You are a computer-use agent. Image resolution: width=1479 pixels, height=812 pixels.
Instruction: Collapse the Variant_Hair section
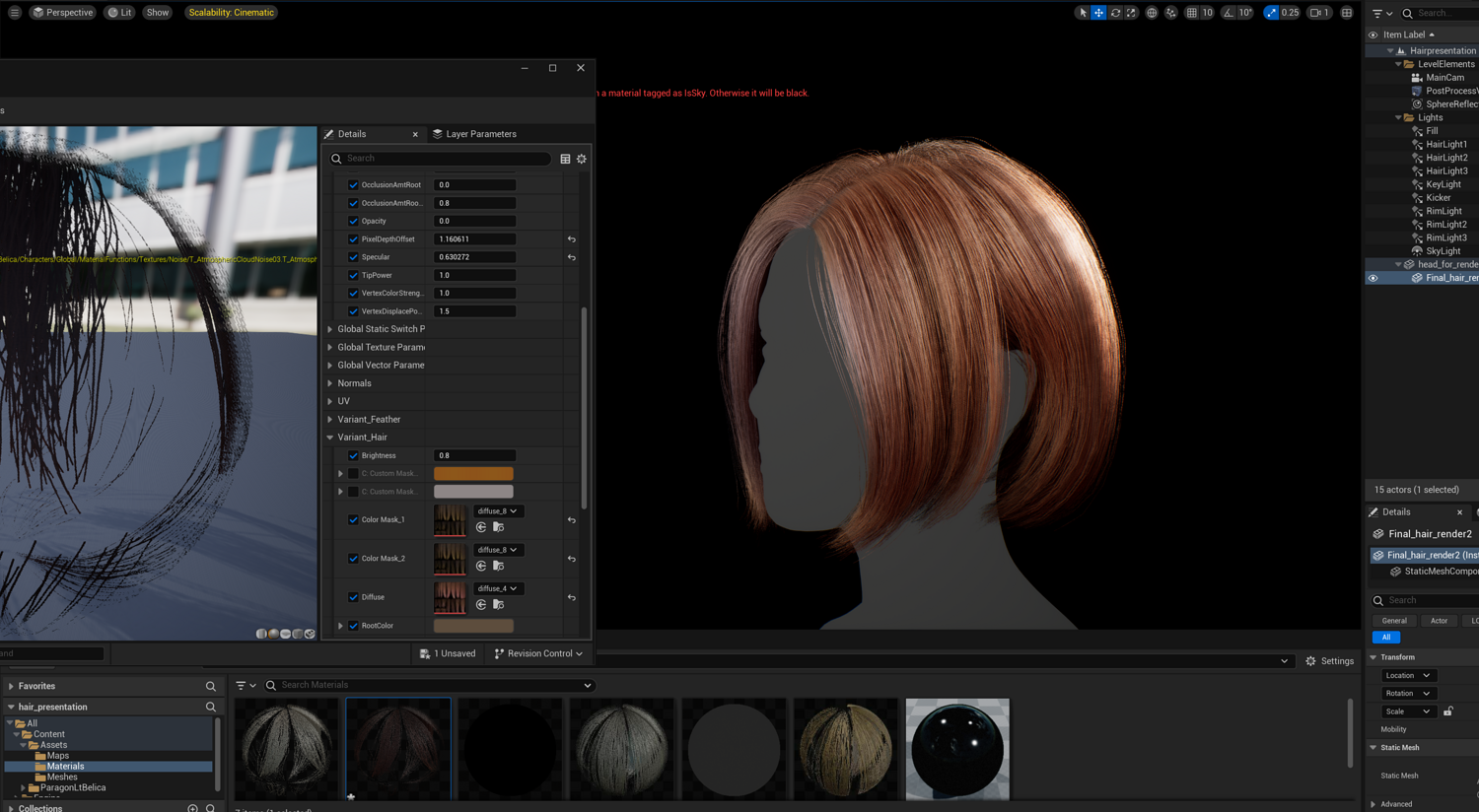coord(330,438)
